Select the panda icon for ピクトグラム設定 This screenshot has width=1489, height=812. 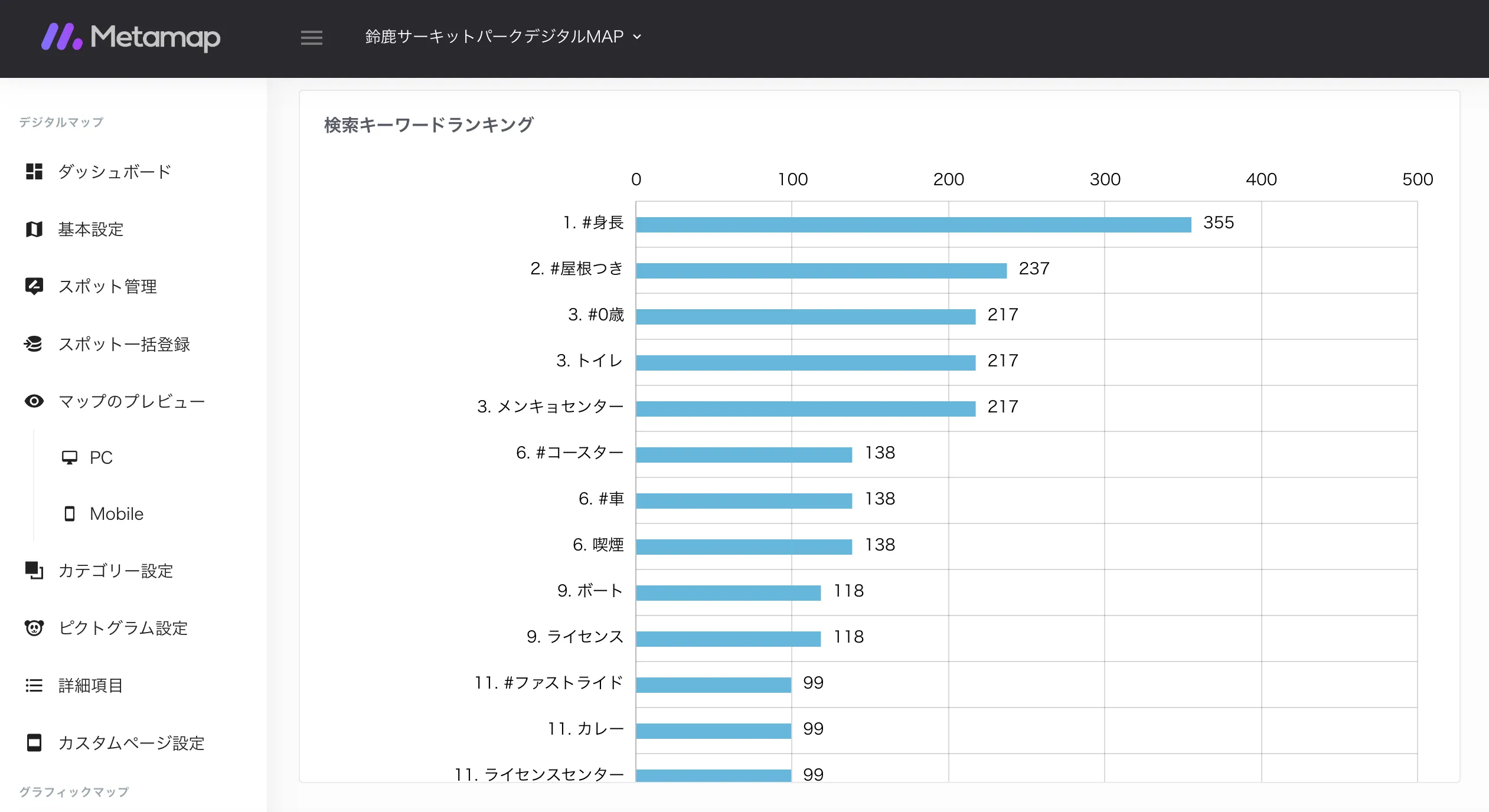[34, 628]
